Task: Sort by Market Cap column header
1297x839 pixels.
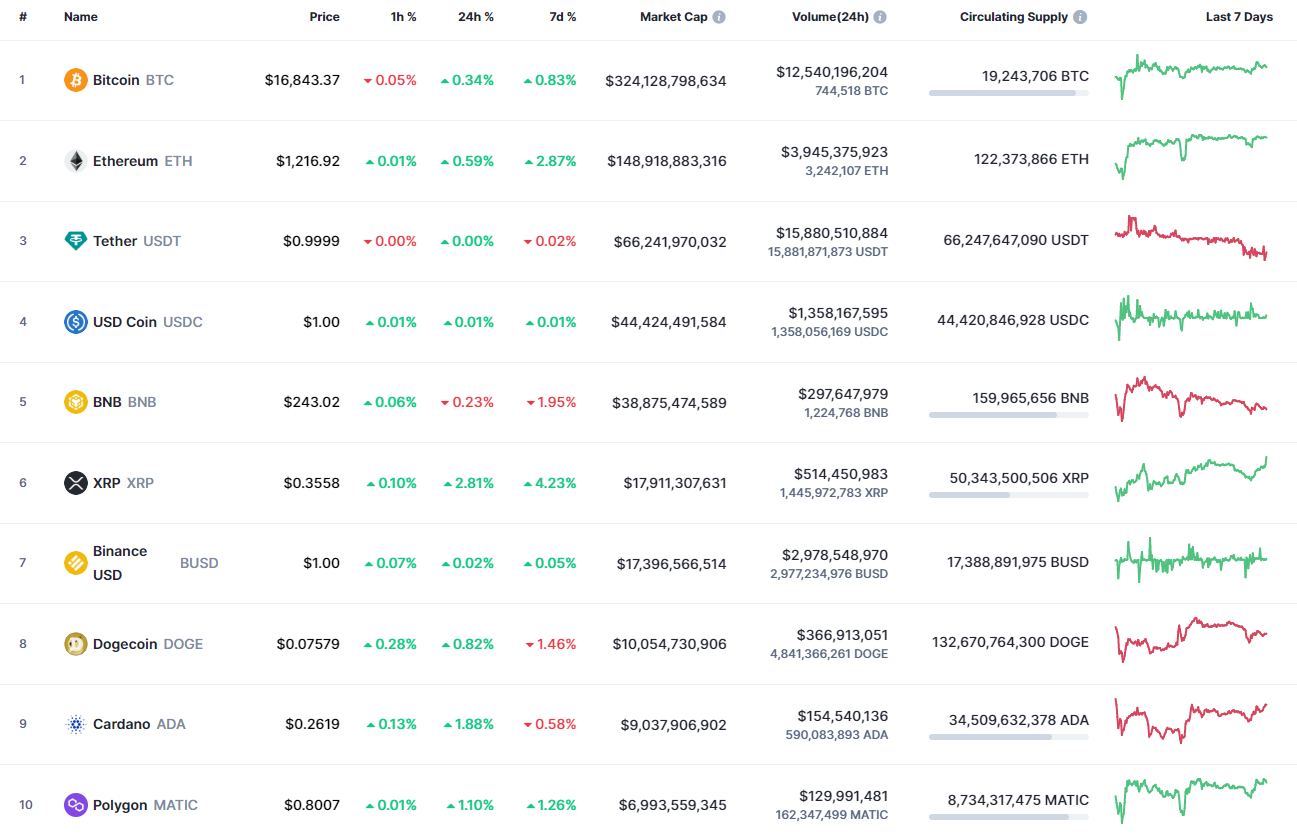Action: pyautogui.click(x=674, y=17)
